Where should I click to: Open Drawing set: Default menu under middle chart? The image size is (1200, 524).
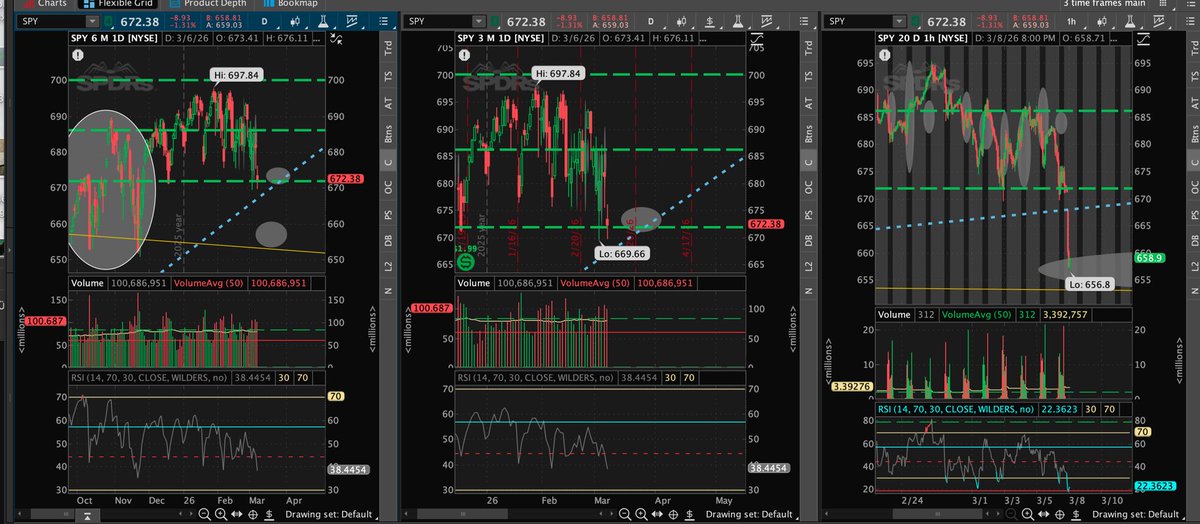tap(751, 514)
